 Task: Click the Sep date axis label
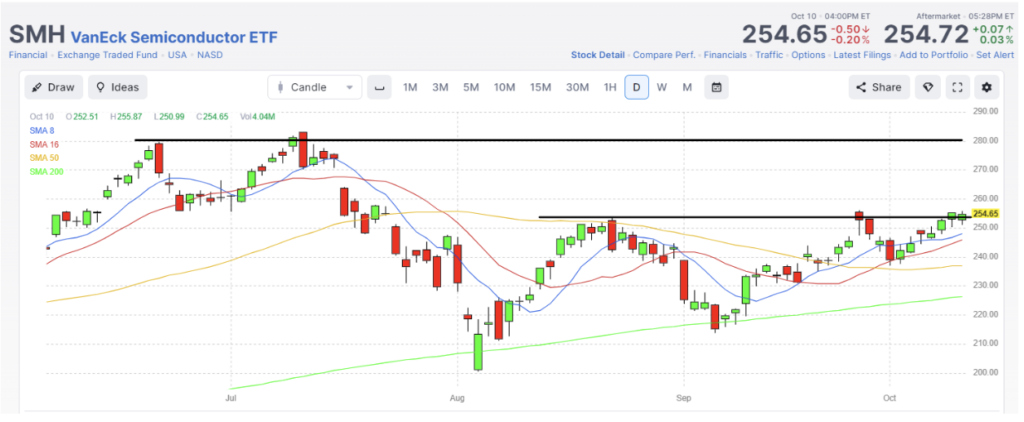click(684, 397)
